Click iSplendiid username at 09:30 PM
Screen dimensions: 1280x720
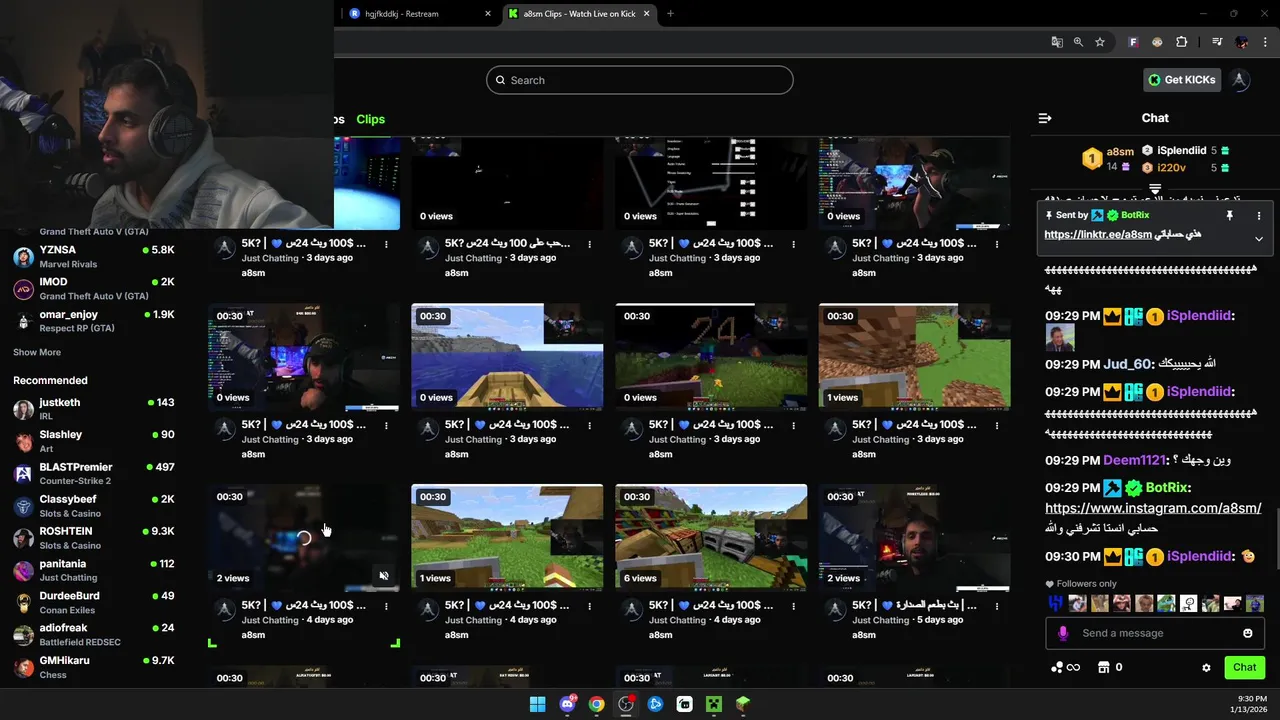point(1199,556)
